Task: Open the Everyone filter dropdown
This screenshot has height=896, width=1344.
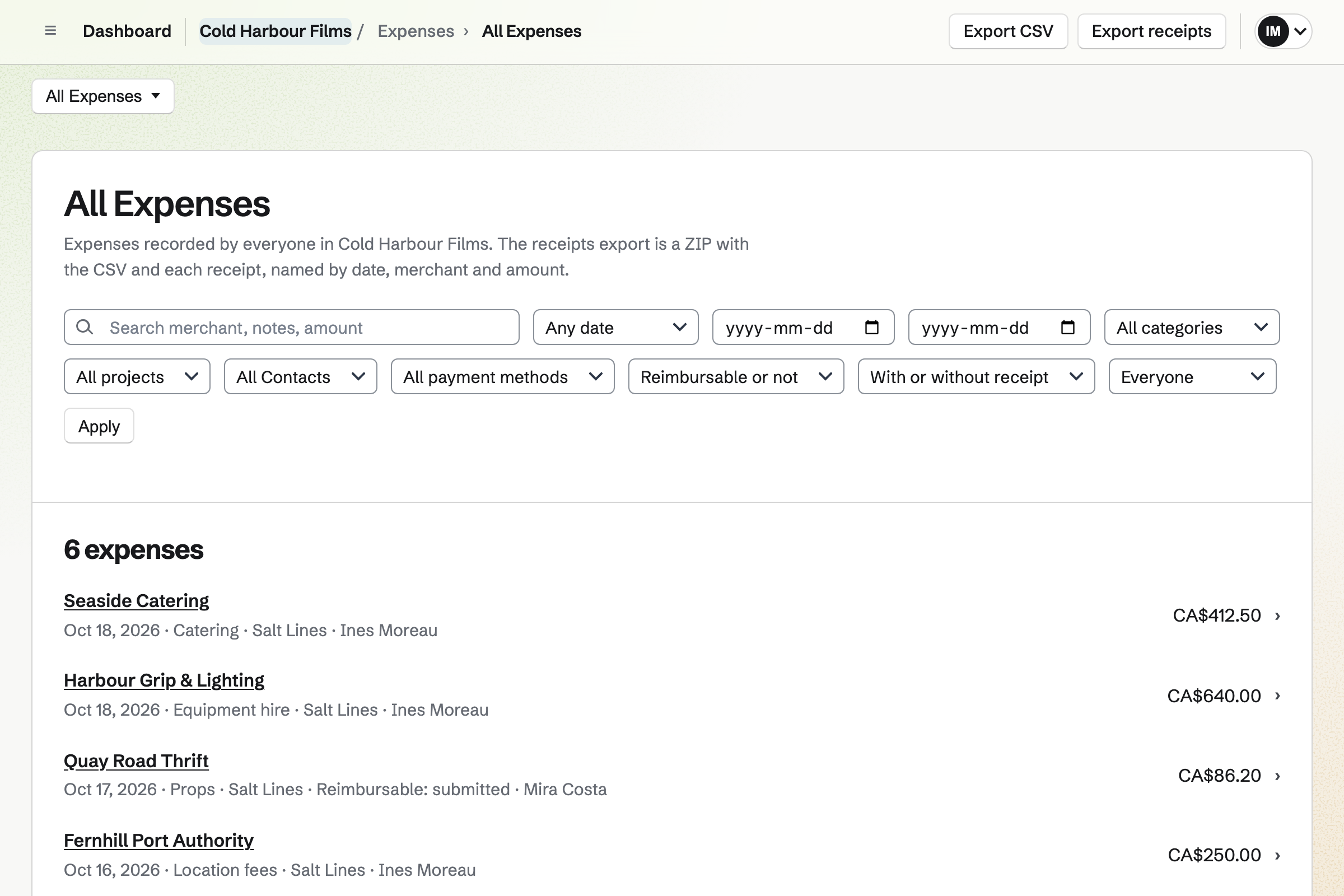Action: coord(1192,376)
